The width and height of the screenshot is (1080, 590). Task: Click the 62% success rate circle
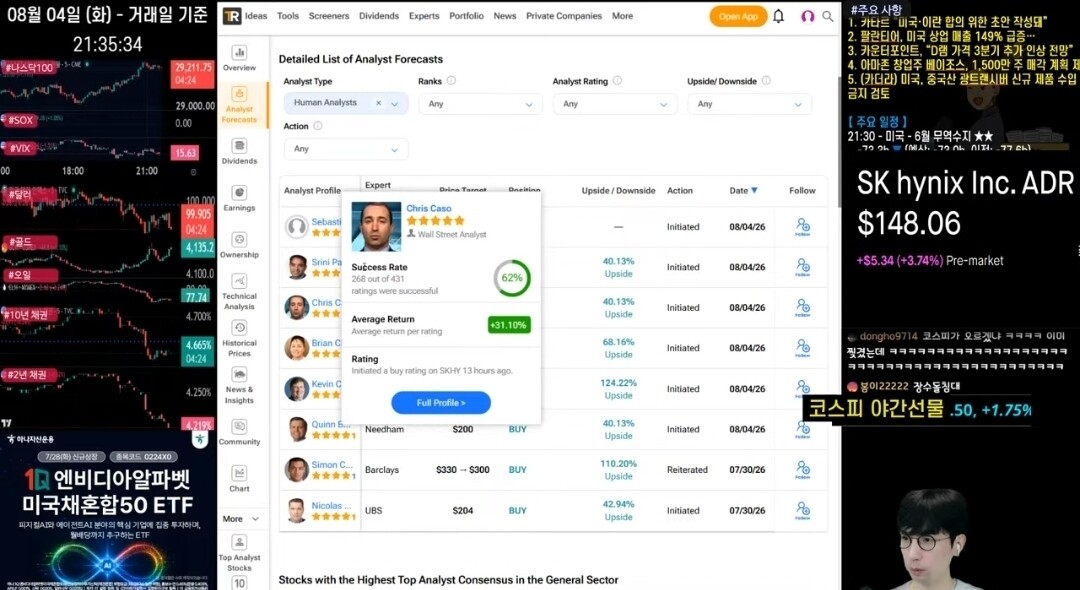pos(512,278)
